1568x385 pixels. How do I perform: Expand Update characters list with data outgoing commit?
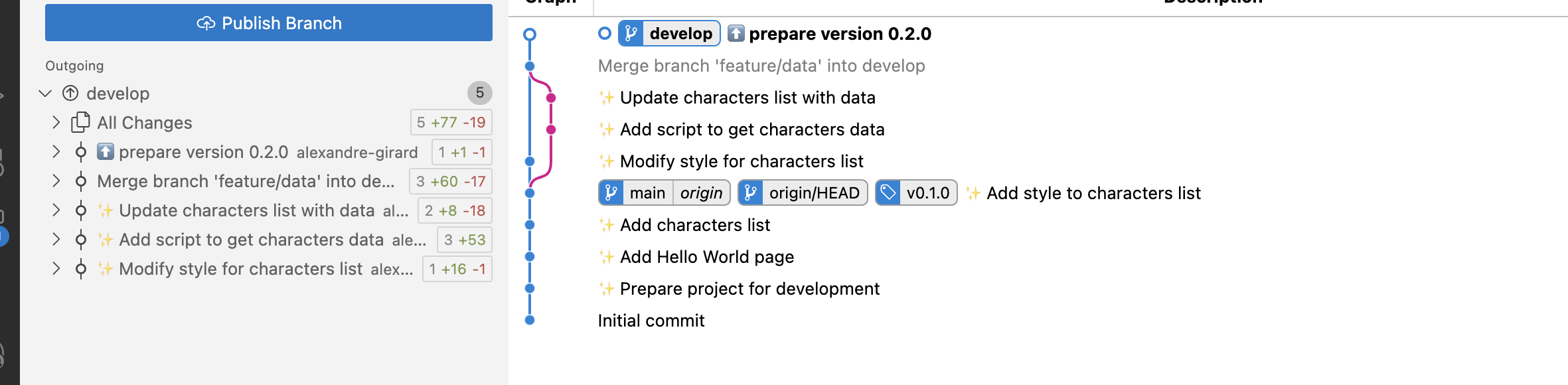(56, 210)
